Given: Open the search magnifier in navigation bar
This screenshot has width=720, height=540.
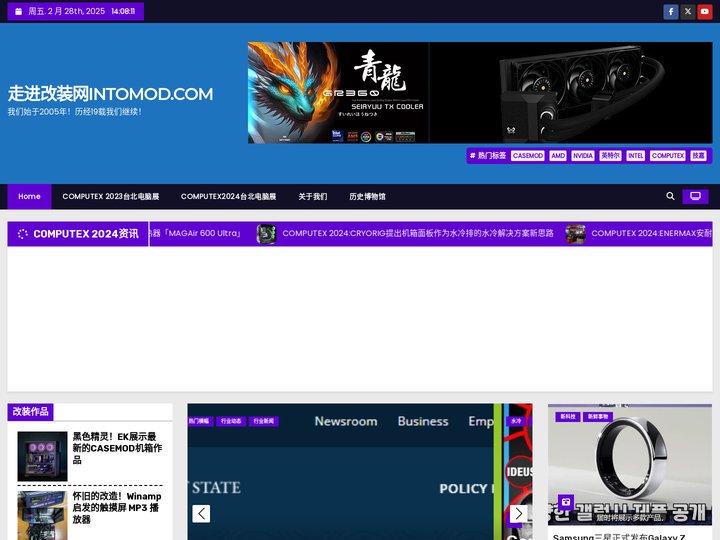Looking at the screenshot, I should click(670, 196).
